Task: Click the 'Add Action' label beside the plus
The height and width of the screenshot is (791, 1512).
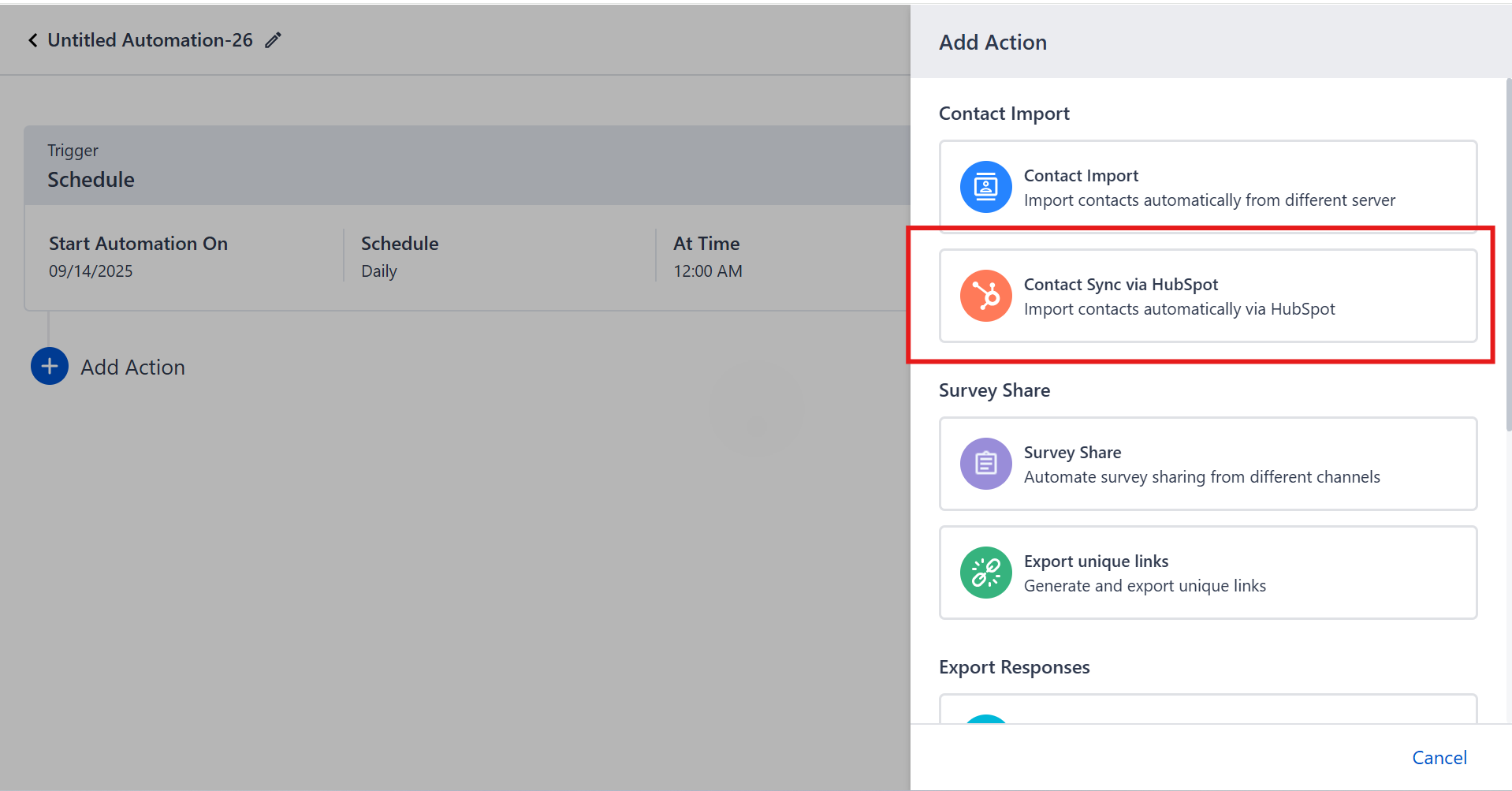Action: coord(132,368)
